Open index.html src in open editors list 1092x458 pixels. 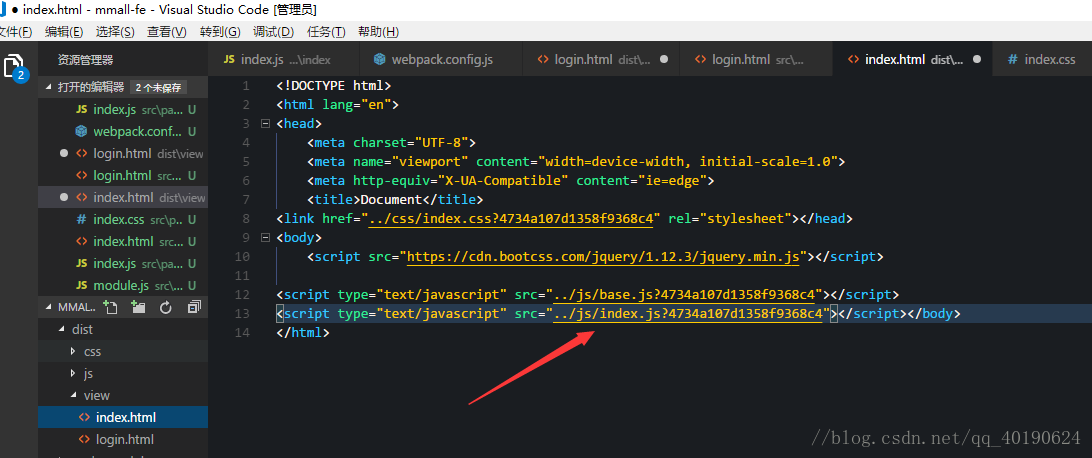[123, 242]
